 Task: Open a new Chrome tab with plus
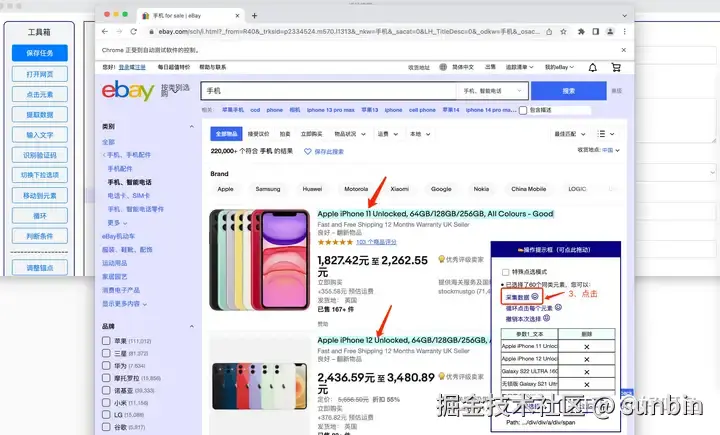click(x=254, y=16)
